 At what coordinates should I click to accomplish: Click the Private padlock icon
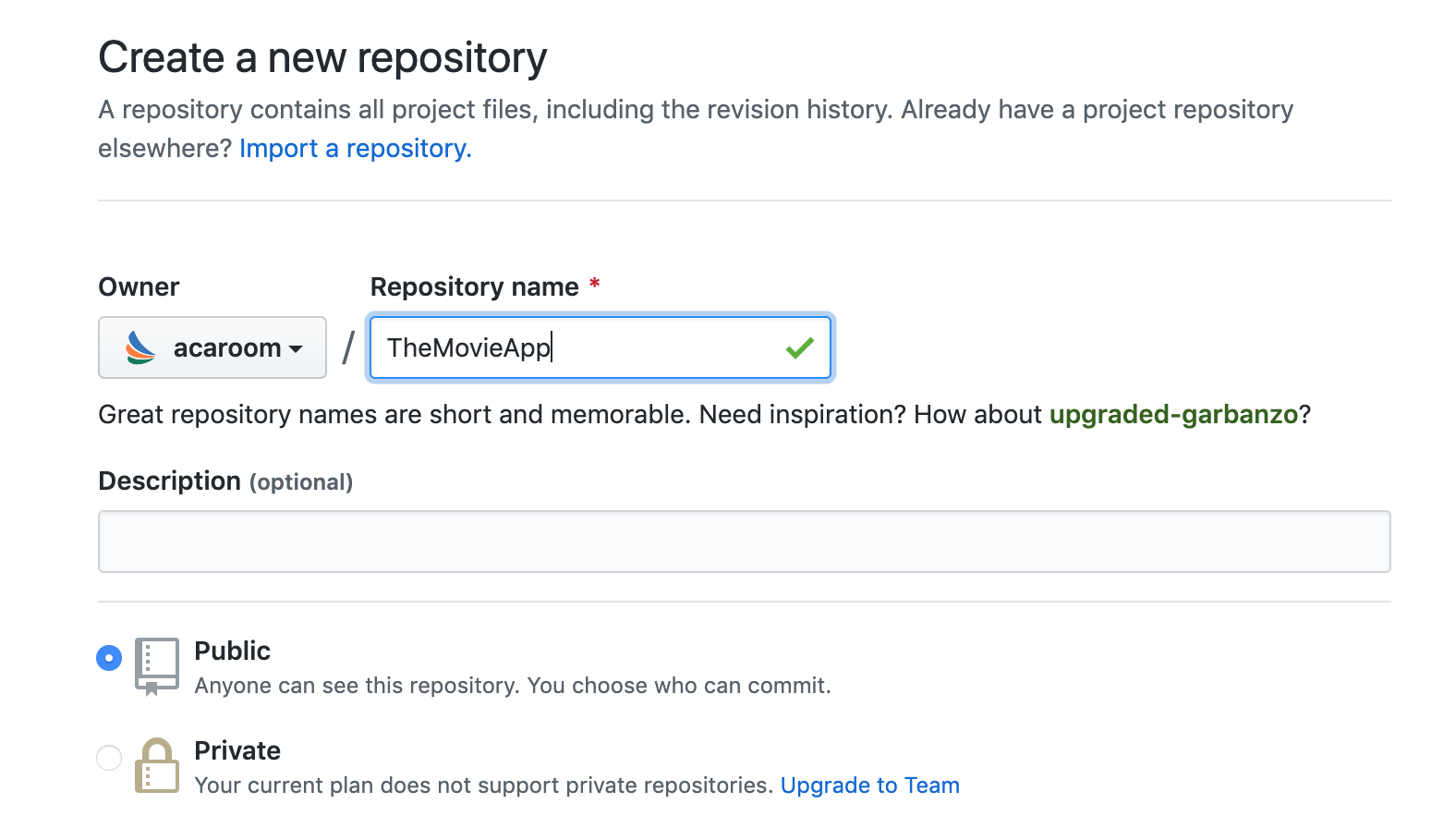click(x=156, y=765)
